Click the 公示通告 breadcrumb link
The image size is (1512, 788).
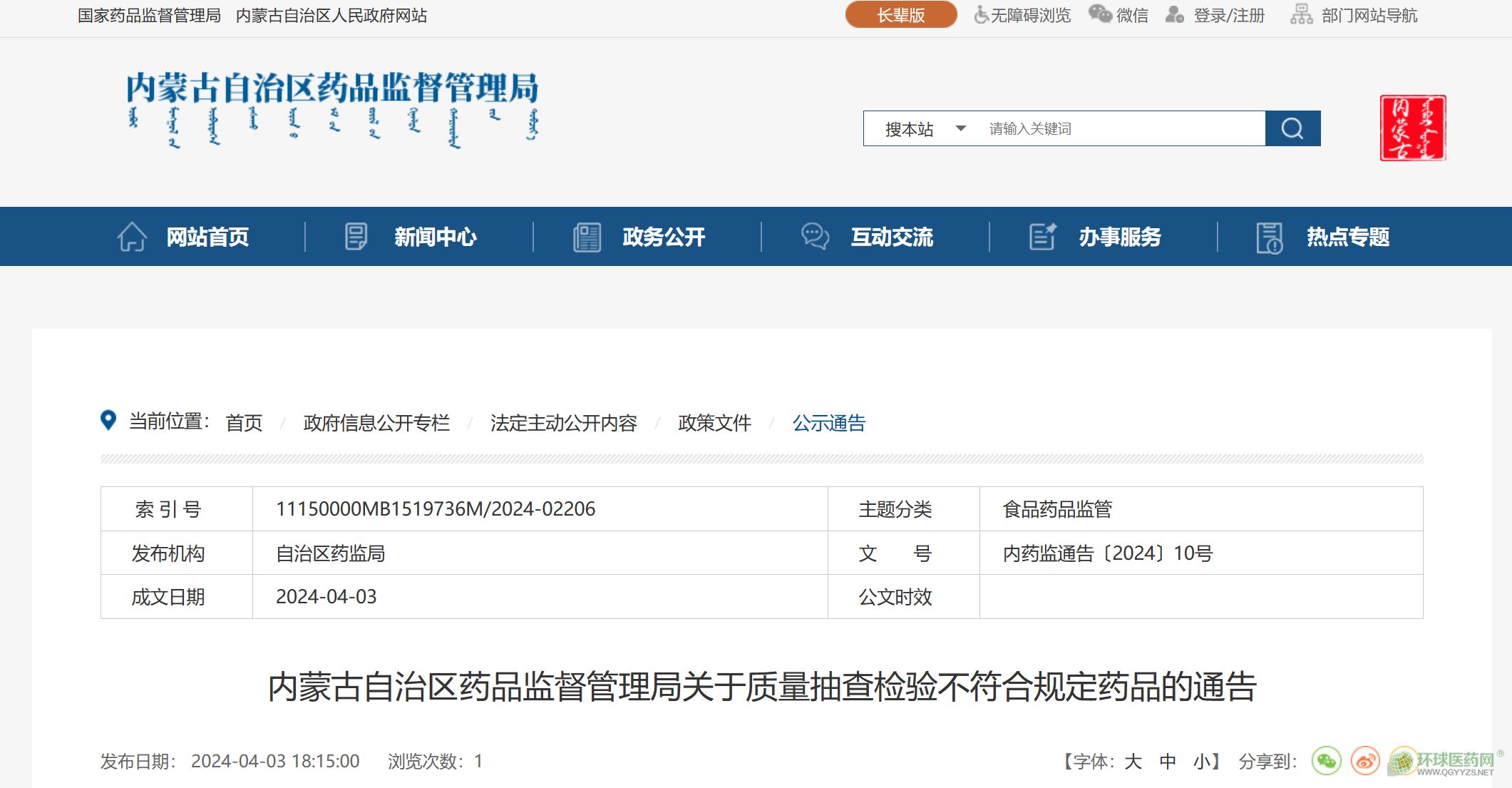828,423
